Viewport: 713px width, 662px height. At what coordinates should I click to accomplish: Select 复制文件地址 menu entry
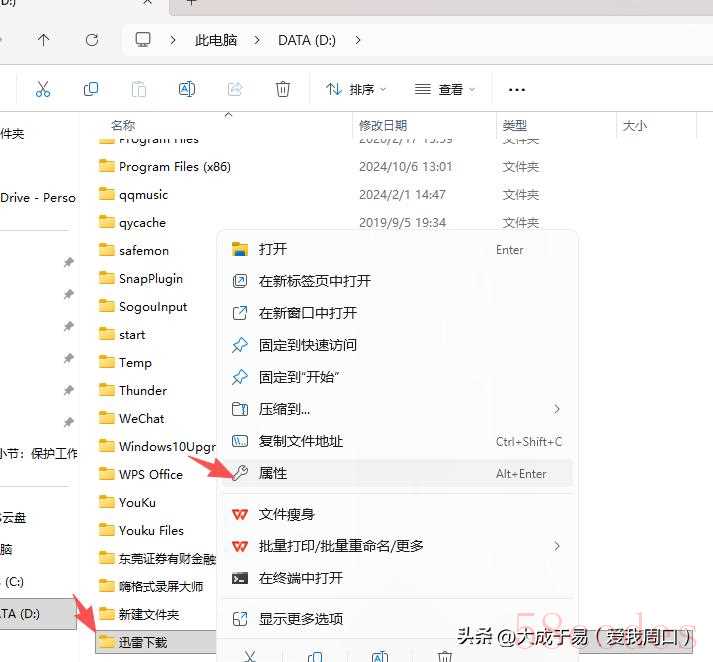tap(300, 441)
